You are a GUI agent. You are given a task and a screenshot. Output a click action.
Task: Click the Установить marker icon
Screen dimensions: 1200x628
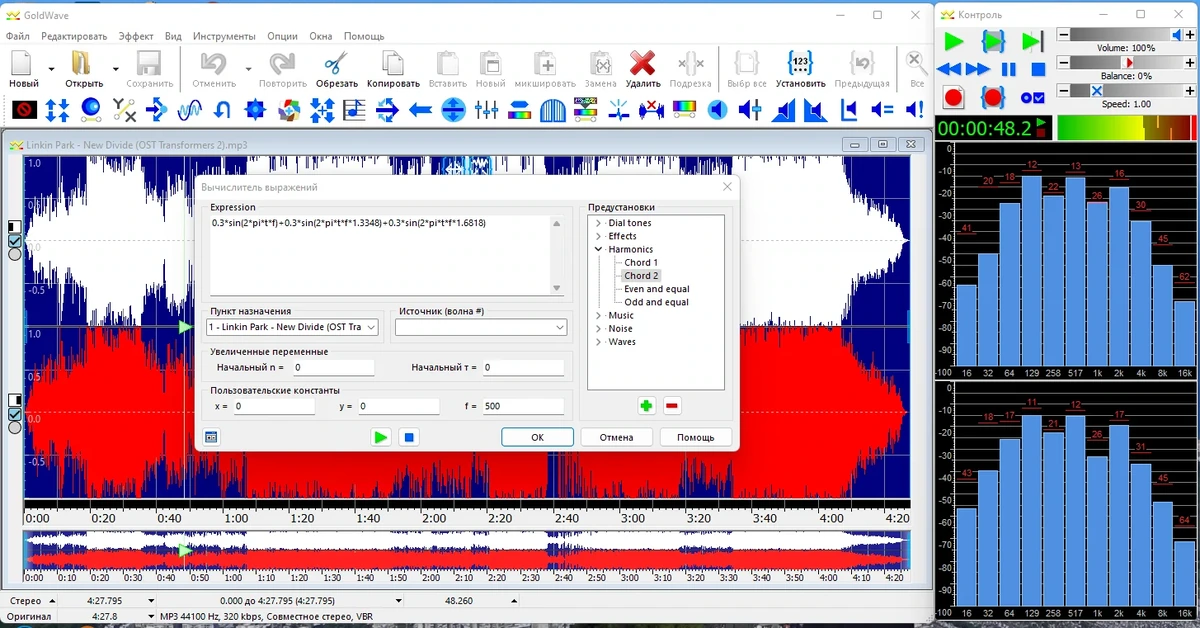coord(800,63)
